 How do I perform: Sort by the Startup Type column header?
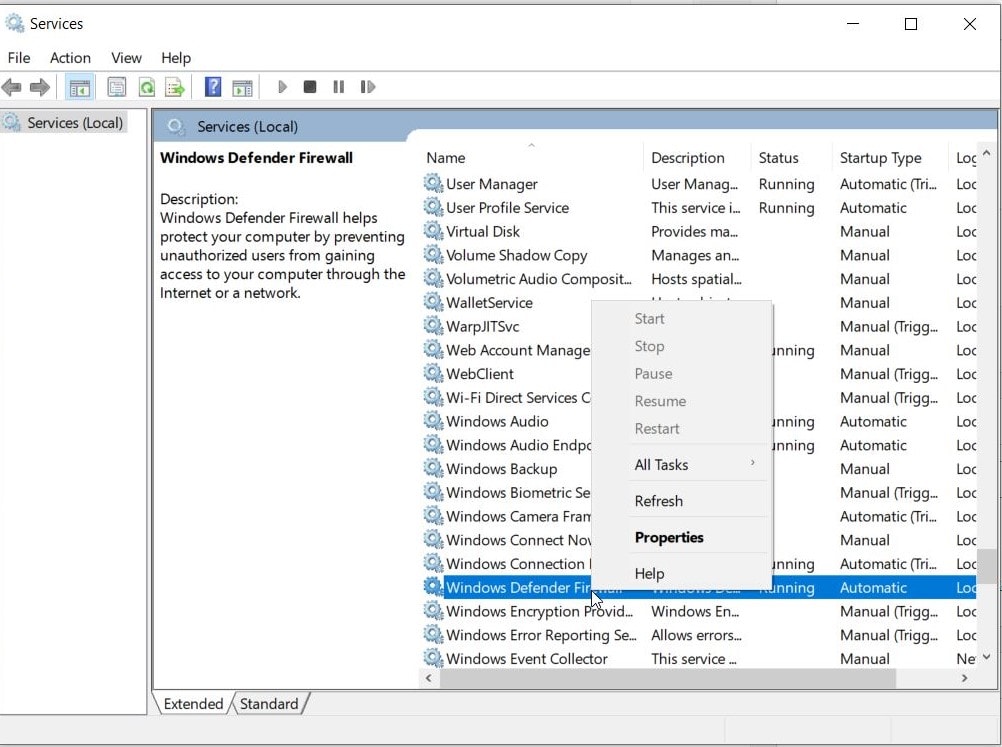pos(880,158)
